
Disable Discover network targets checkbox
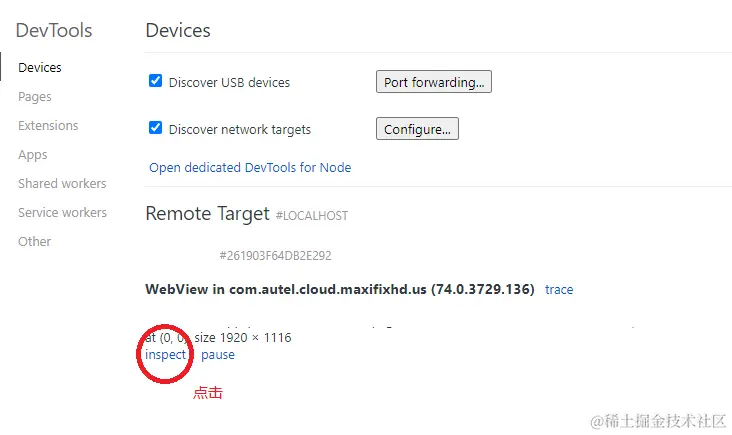tap(155, 128)
